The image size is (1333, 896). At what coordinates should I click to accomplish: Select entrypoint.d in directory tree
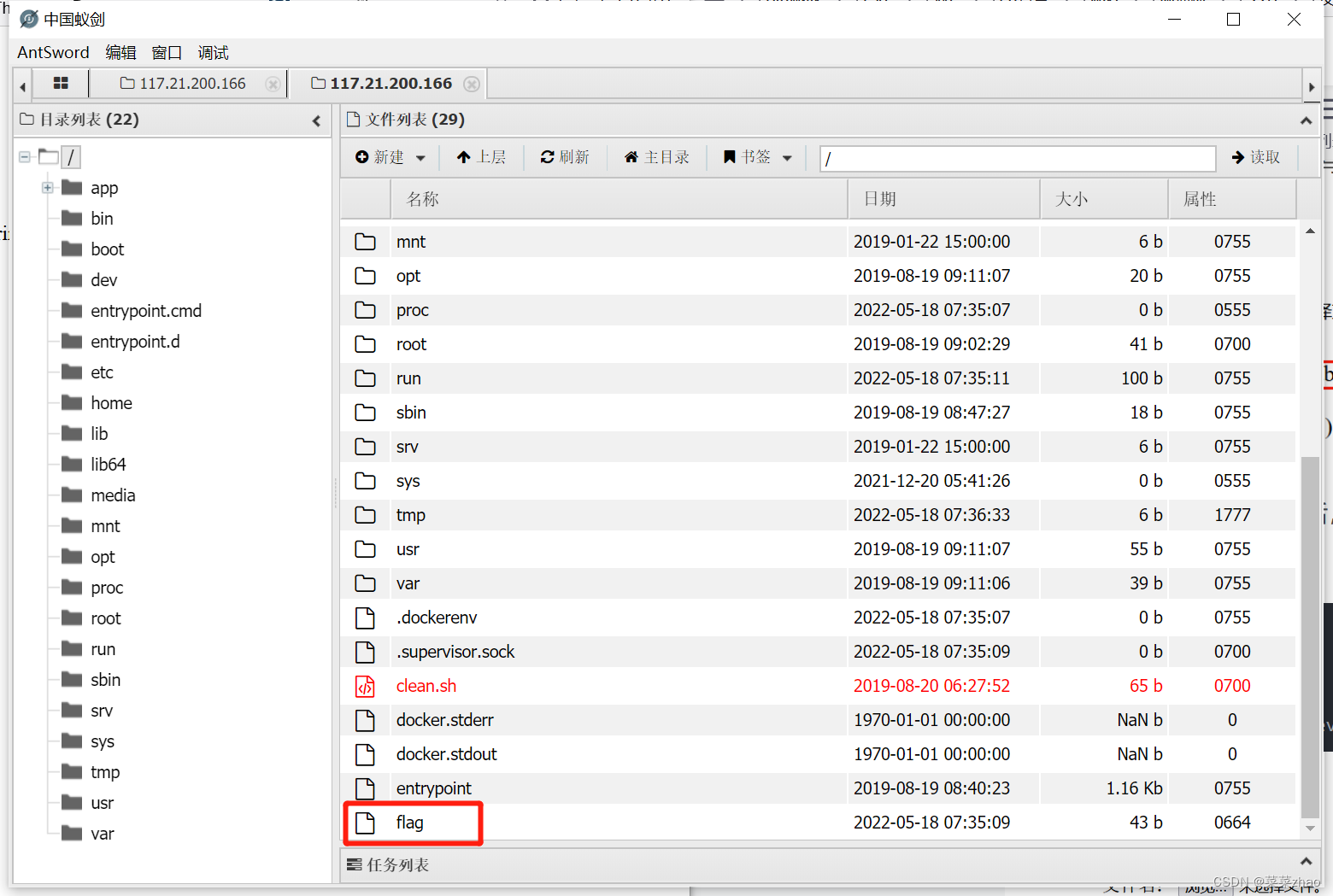point(135,342)
